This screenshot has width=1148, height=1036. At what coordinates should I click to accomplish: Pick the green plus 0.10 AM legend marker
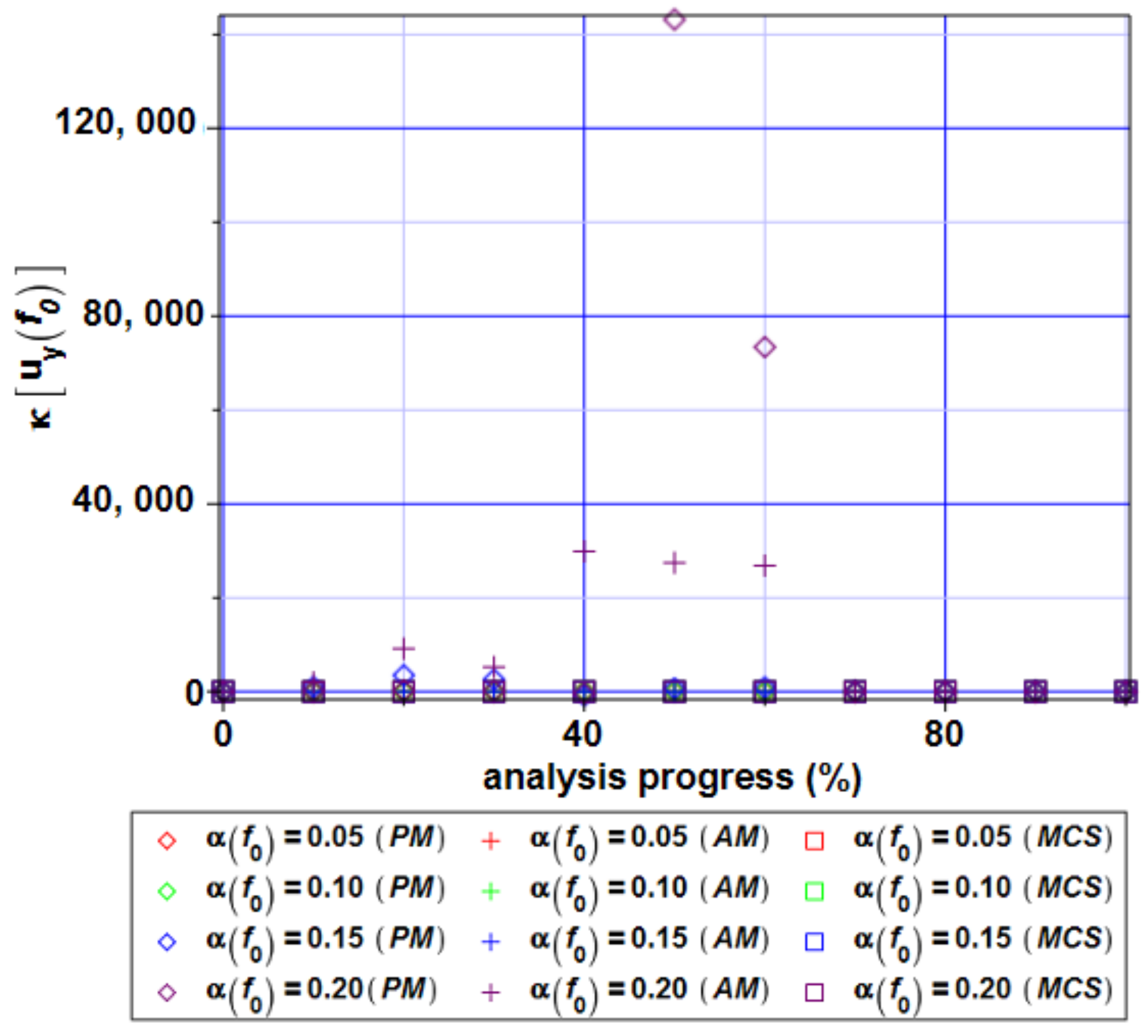coord(490,892)
